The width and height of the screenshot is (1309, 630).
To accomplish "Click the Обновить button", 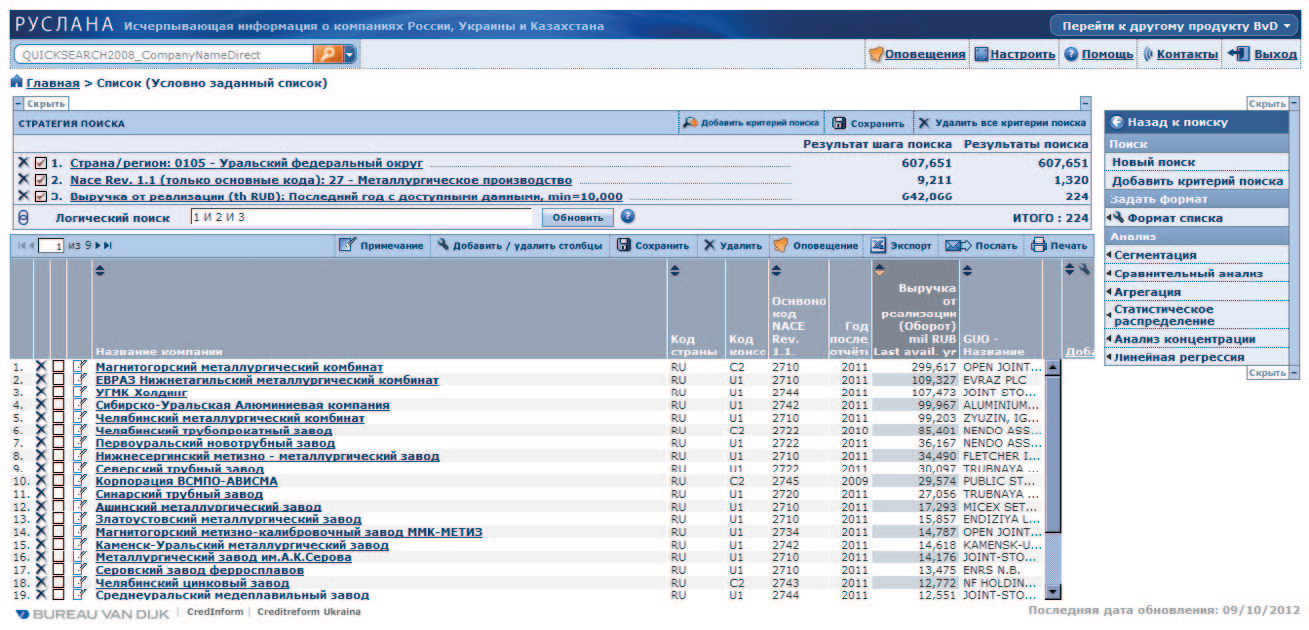I will [578, 216].
